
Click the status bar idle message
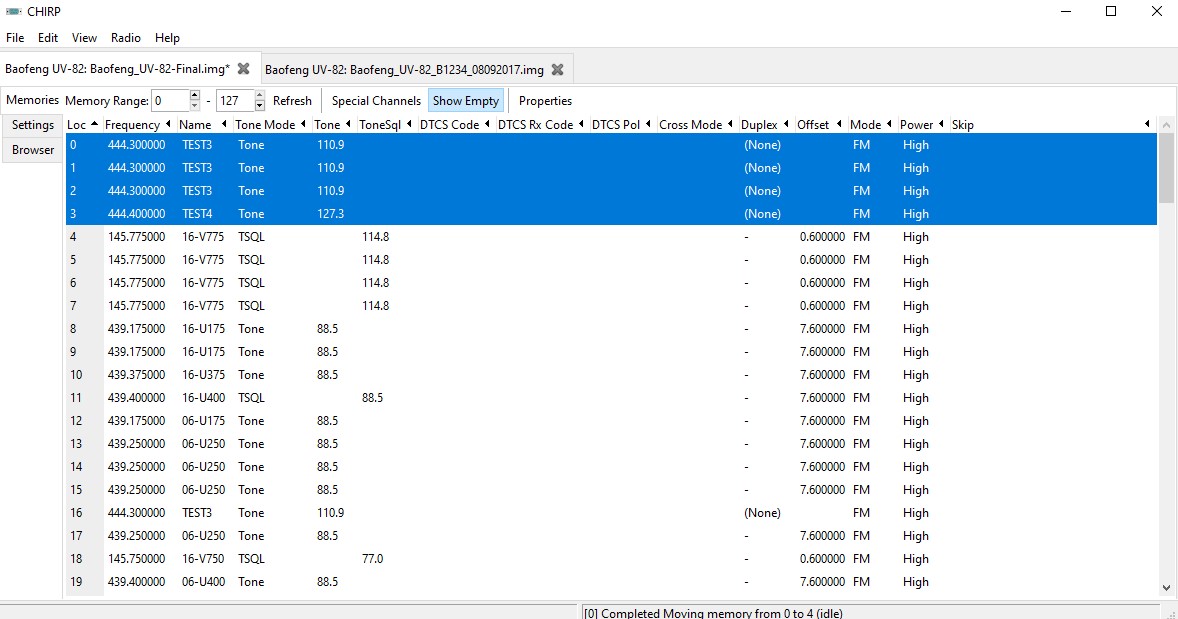[714, 613]
